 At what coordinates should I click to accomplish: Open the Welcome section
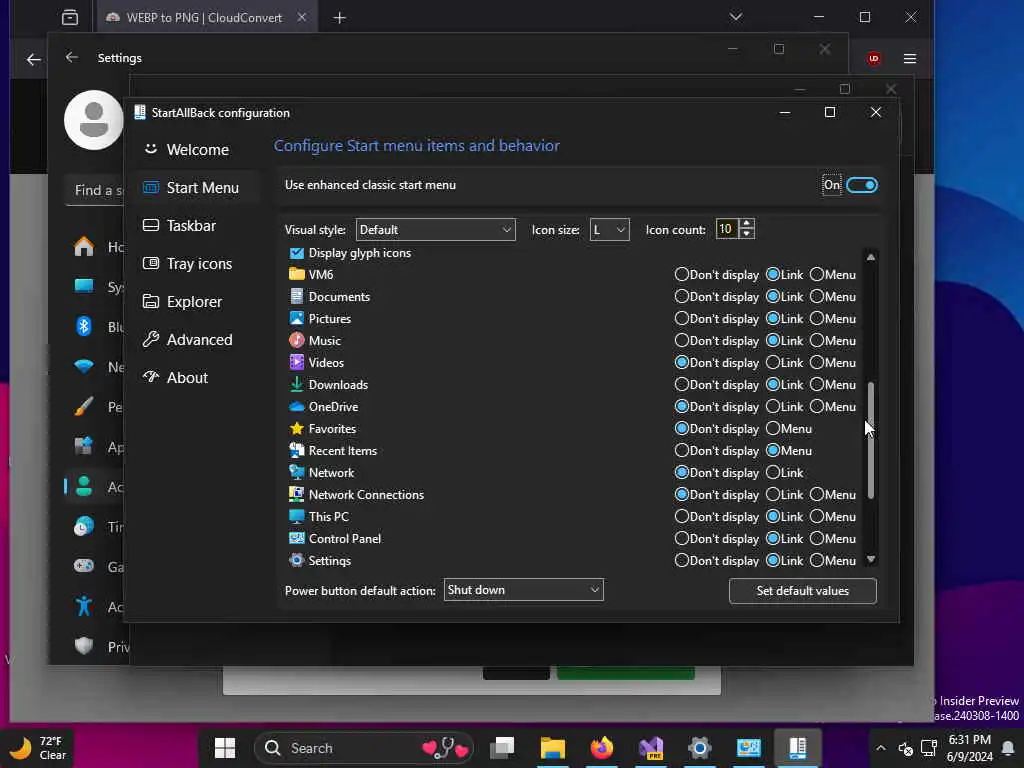[186, 150]
